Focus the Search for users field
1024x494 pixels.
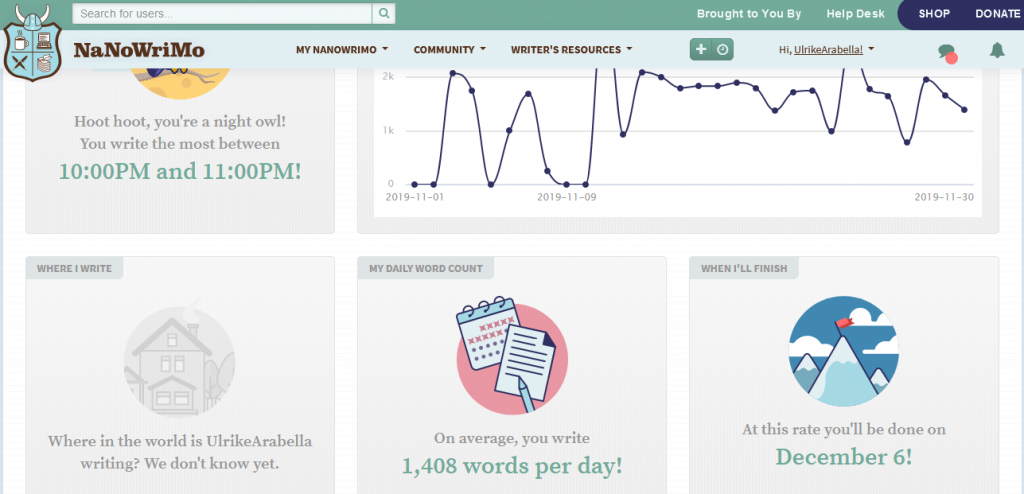pyautogui.click(x=222, y=13)
